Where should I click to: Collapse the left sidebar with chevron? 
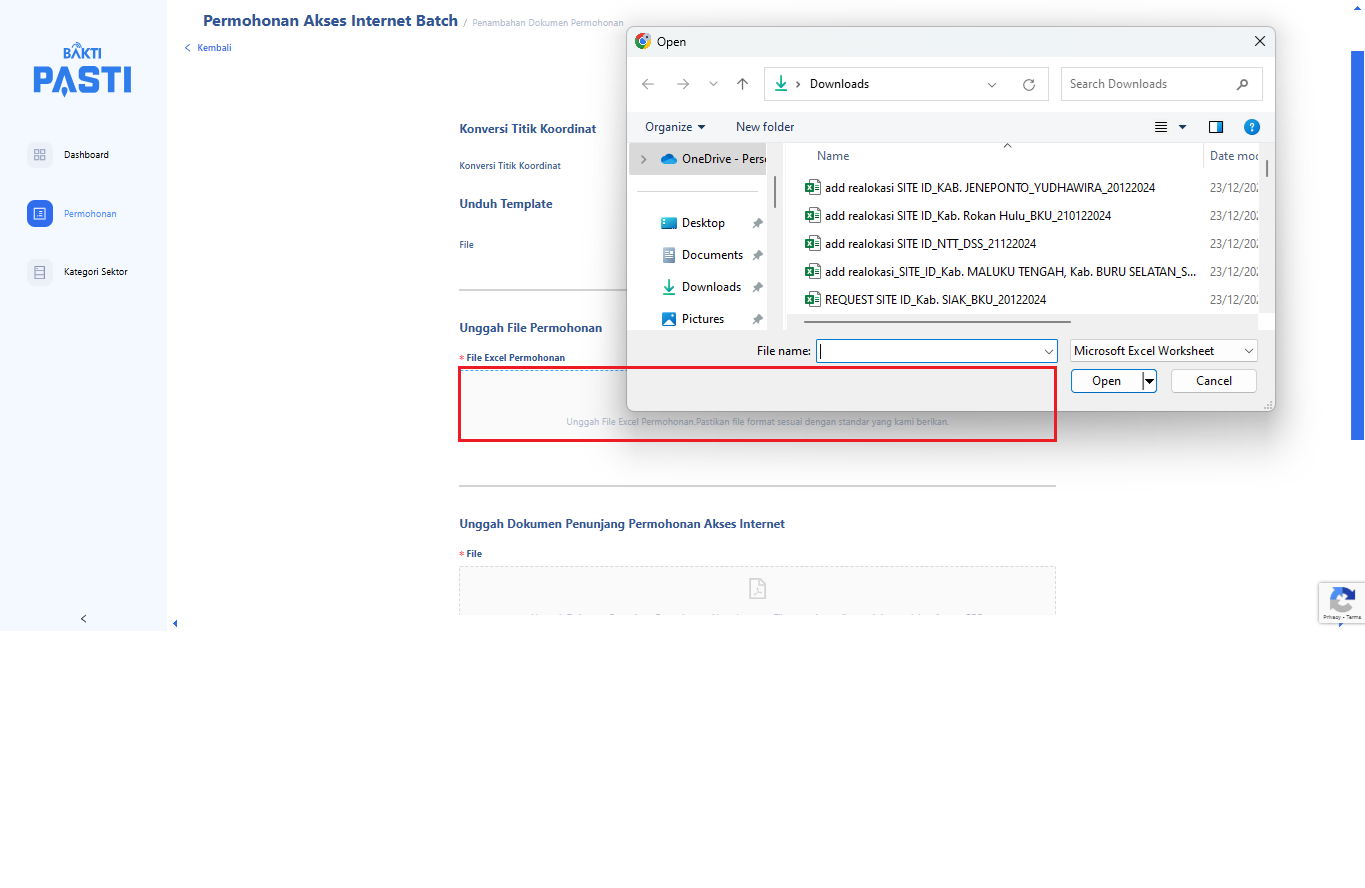pyautogui.click(x=83, y=619)
